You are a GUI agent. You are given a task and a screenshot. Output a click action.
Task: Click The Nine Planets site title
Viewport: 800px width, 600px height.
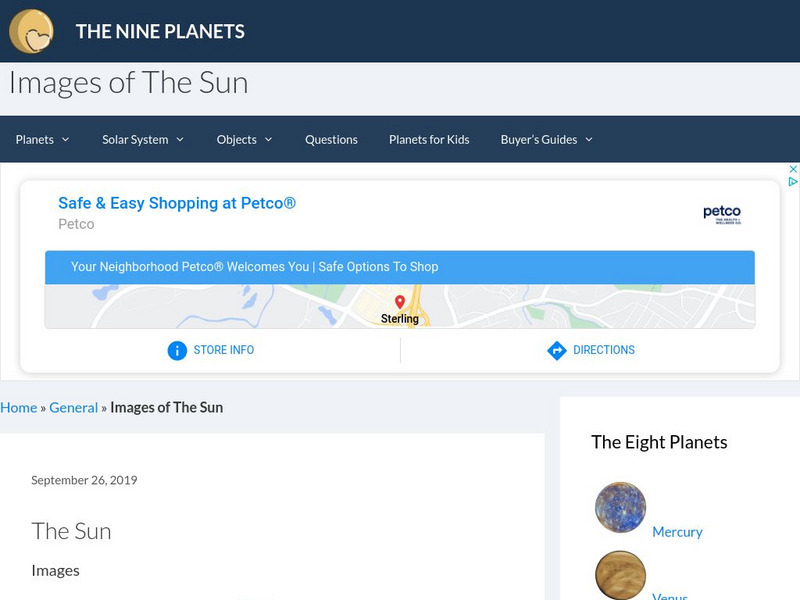click(160, 31)
